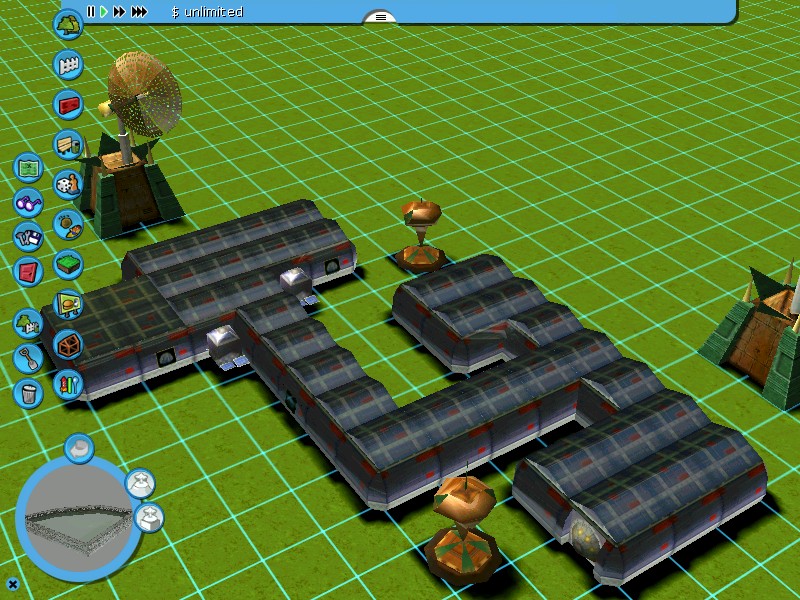Open the trees and foliage scenery icon
The image size is (800, 600).
(x=68, y=24)
